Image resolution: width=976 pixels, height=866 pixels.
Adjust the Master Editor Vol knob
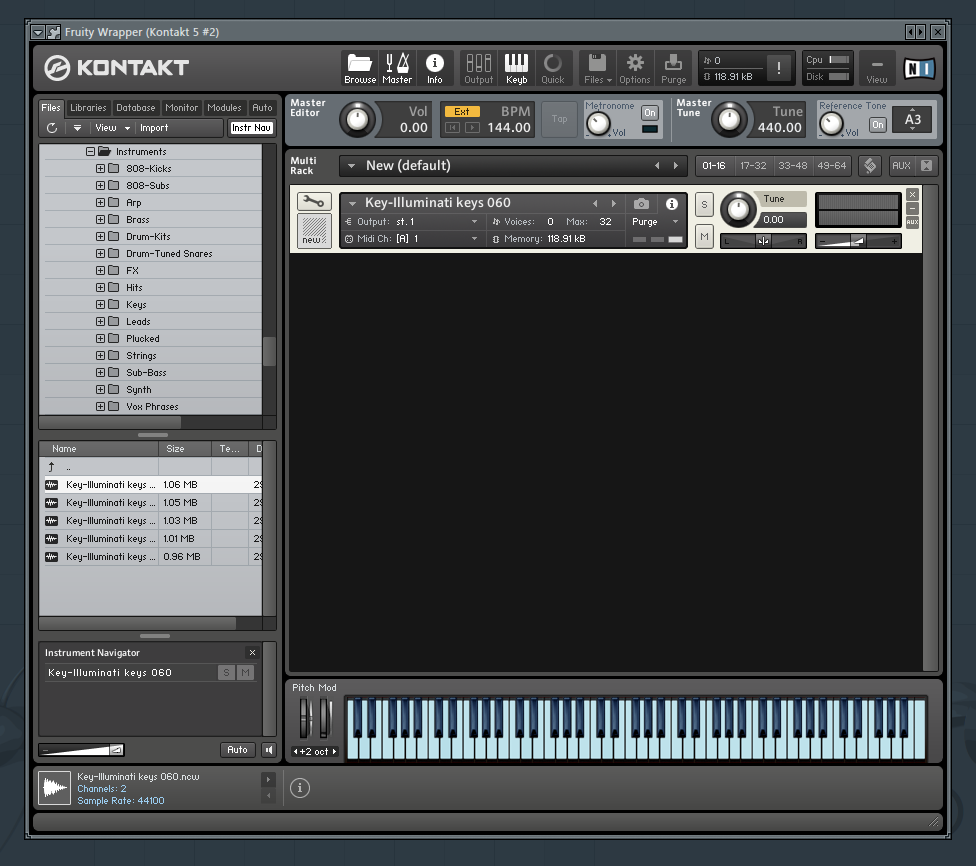pos(357,120)
